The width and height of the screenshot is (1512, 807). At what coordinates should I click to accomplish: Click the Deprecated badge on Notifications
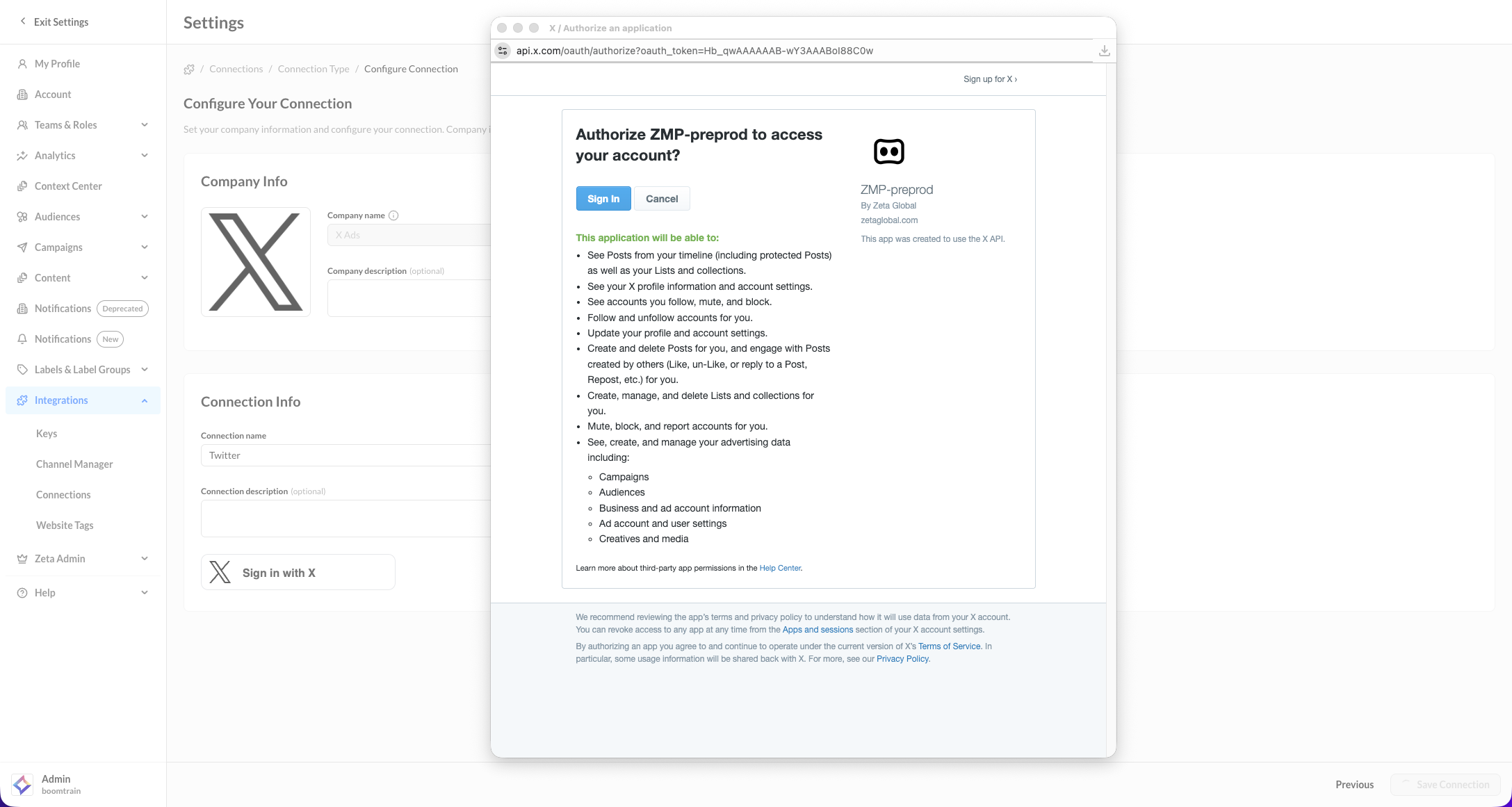[x=122, y=309]
